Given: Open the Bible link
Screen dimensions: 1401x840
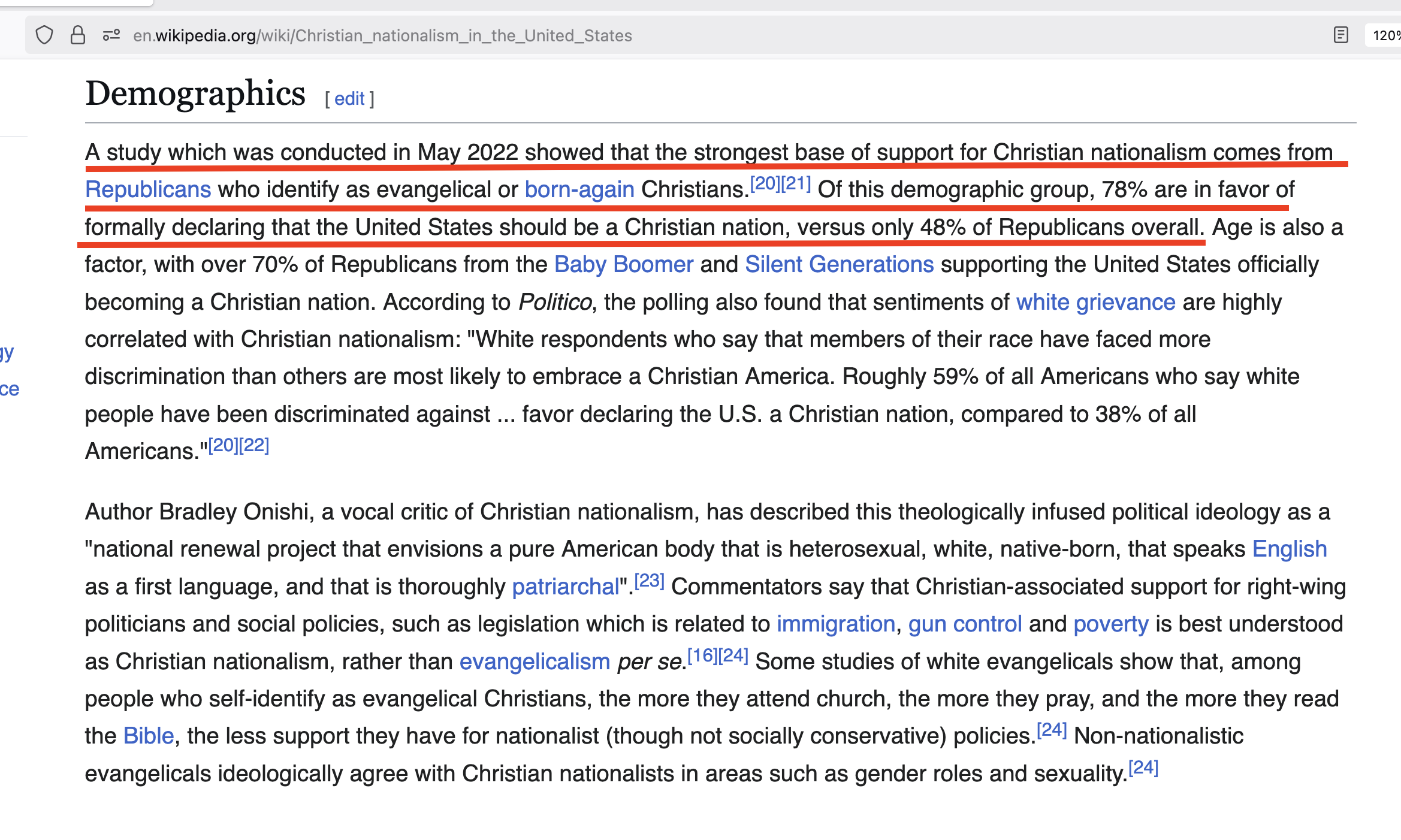Looking at the screenshot, I should (148, 736).
